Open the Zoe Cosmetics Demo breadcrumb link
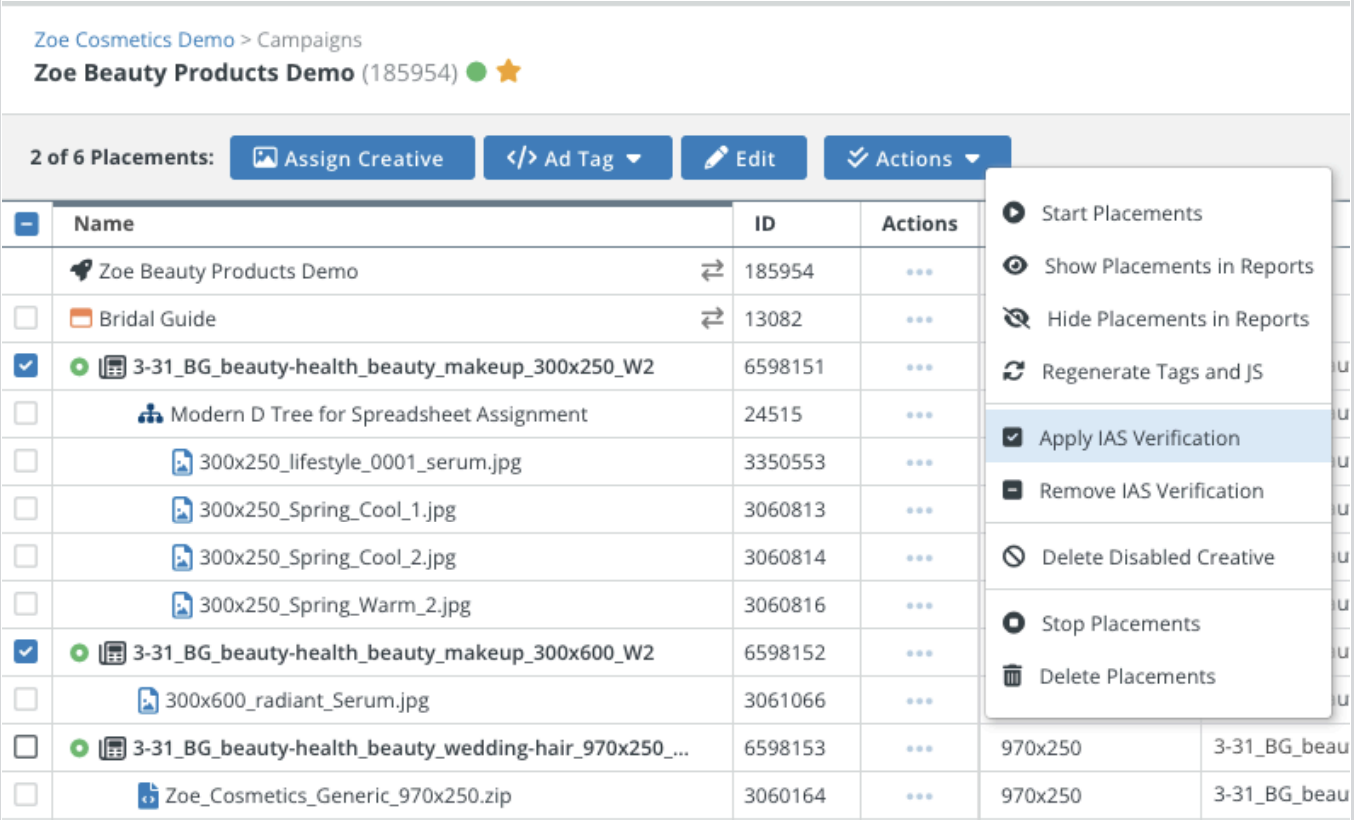The height and width of the screenshot is (820, 1354). point(134,40)
